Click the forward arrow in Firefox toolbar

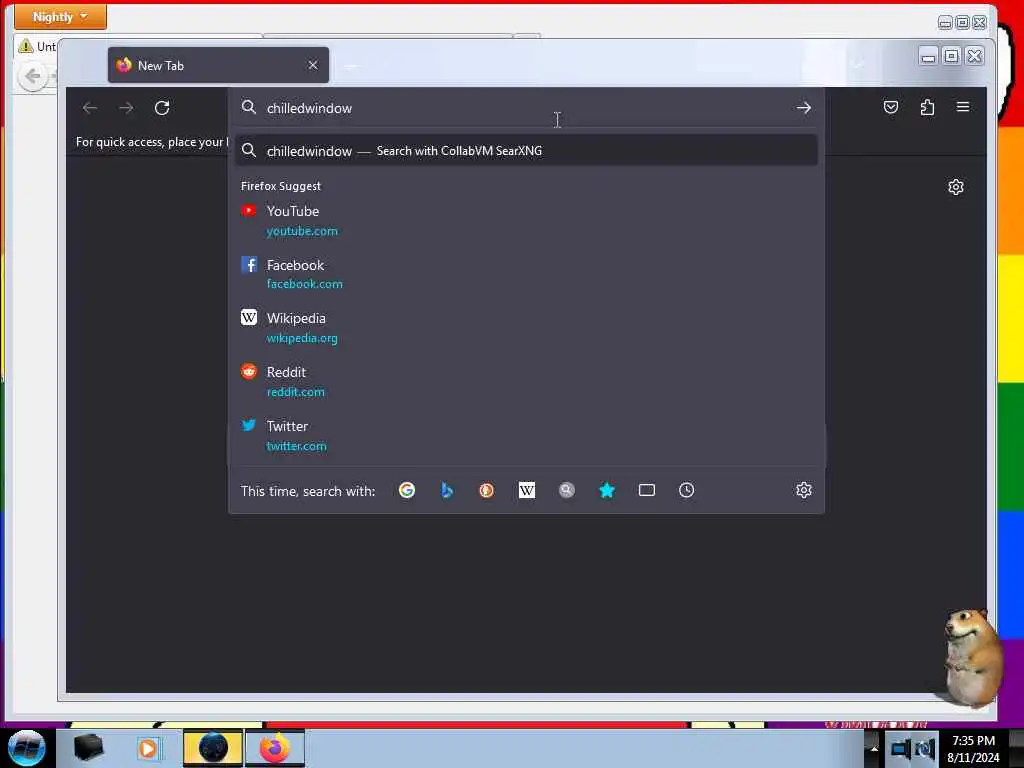click(126, 108)
